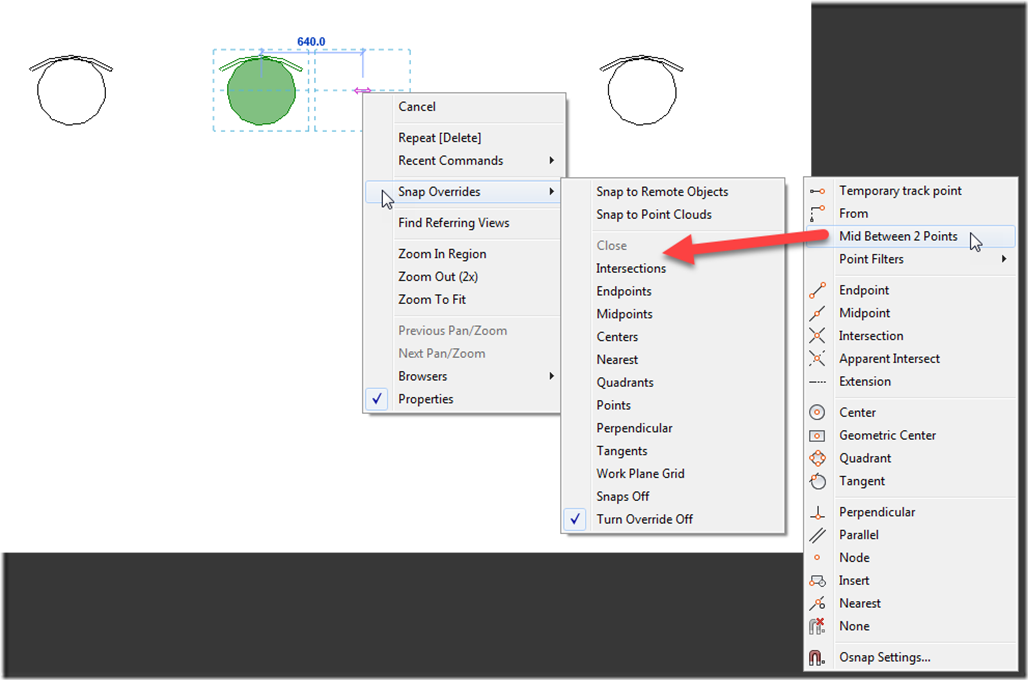Select Mid Between 2 Points
This screenshot has height=680, width=1028.
click(897, 236)
